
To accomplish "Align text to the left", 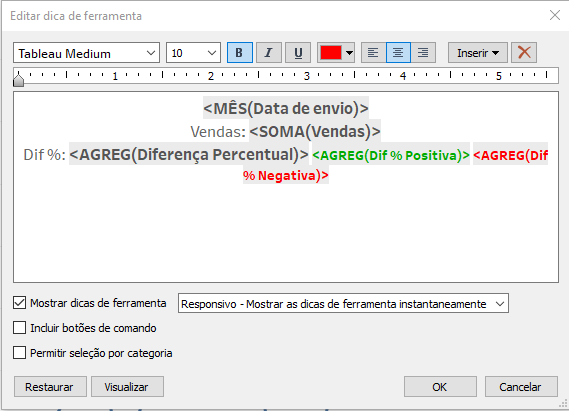I will [x=373, y=53].
